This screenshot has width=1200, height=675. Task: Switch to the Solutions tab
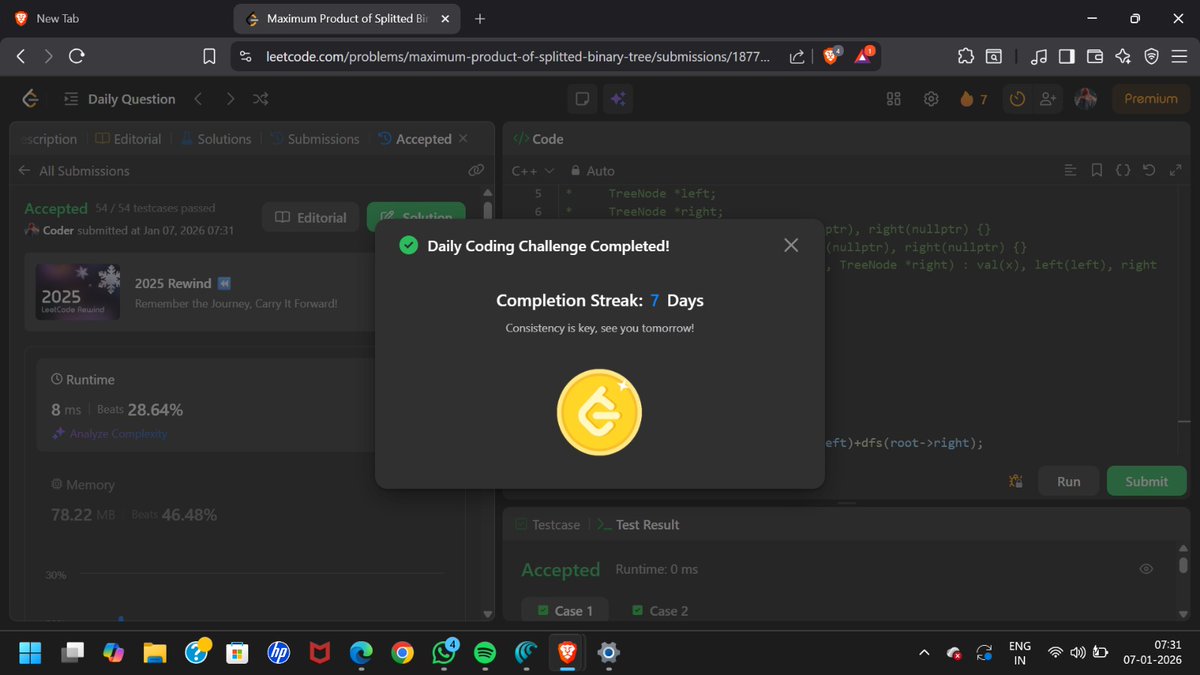click(215, 139)
